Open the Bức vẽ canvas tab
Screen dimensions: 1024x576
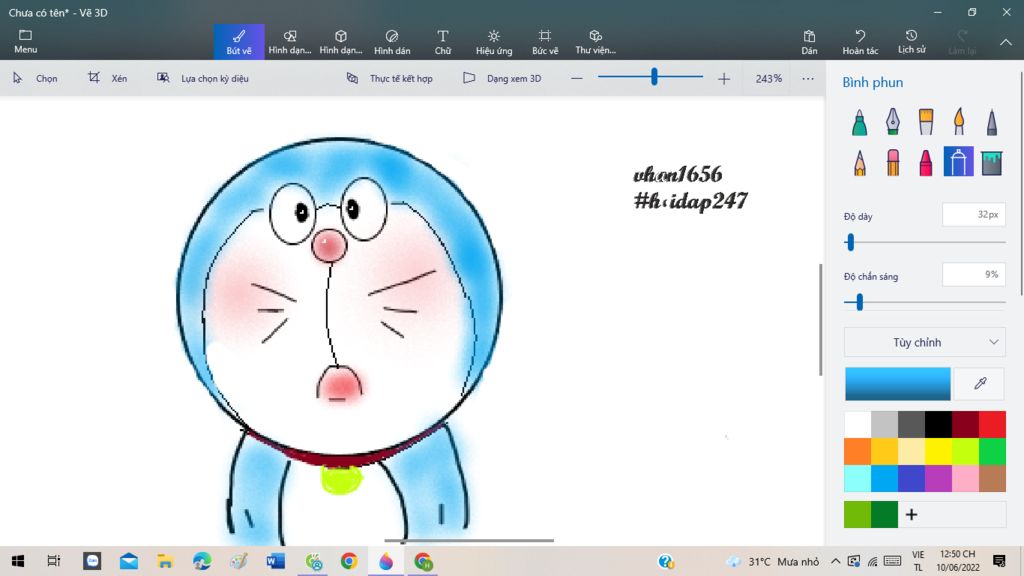click(545, 41)
